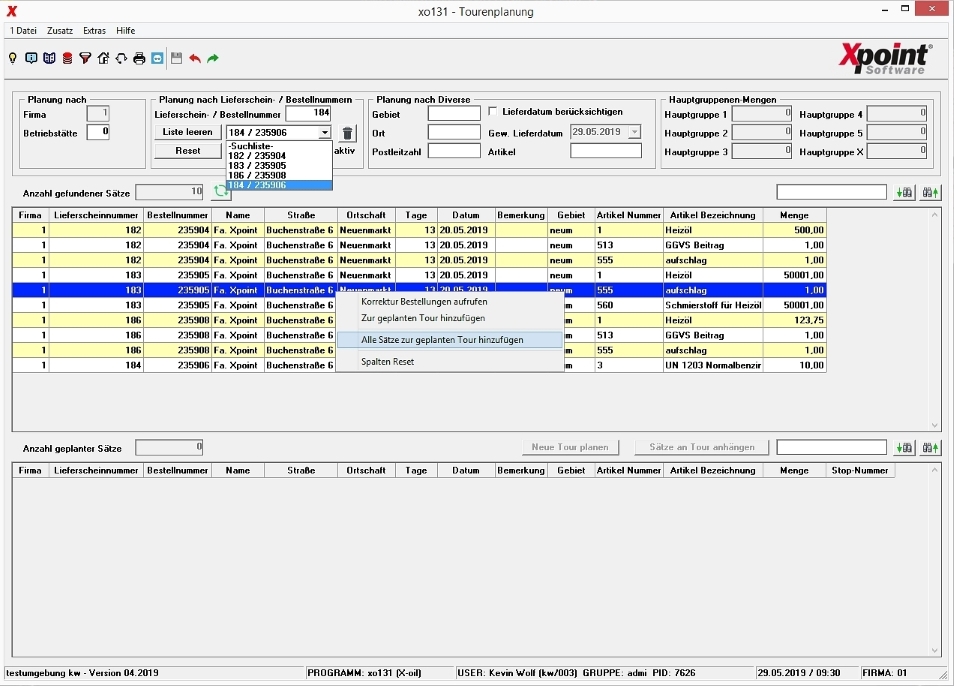Viewport: 954px width, 686px height.
Task: Click the floppy disk save icon
Action: [x=176, y=58]
